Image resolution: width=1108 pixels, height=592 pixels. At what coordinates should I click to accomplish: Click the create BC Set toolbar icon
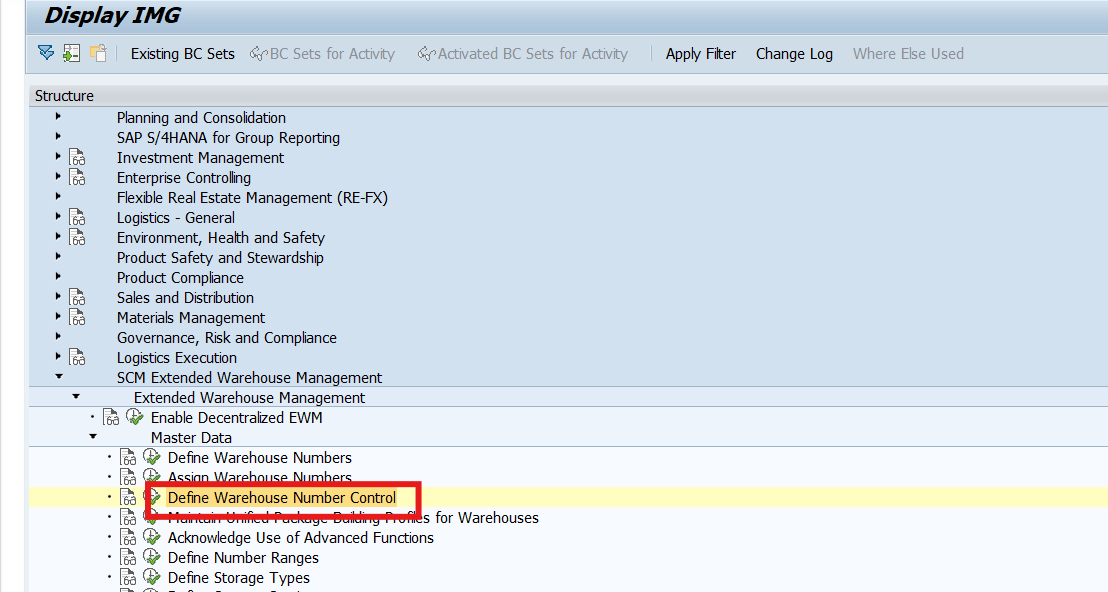[x=70, y=54]
